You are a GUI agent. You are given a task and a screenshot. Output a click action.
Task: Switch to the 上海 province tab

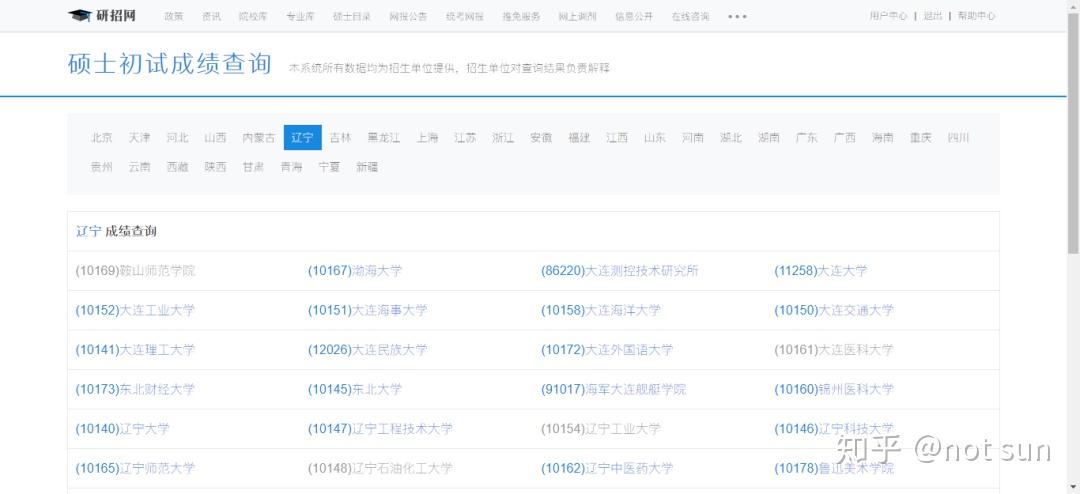(427, 138)
